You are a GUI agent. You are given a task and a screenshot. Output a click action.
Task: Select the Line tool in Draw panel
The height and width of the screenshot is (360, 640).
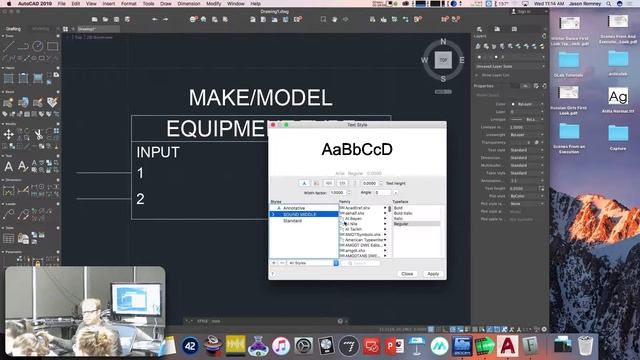pyautogui.click(x=8, y=46)
